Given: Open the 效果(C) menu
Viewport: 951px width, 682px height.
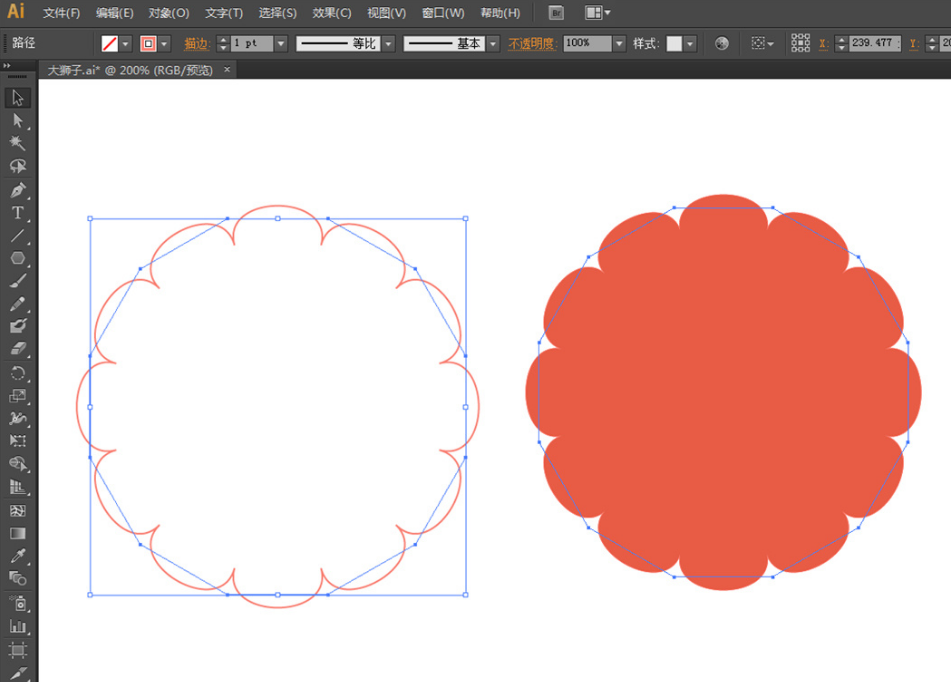Looking at the screenshot, I should (x=331, y=13).
